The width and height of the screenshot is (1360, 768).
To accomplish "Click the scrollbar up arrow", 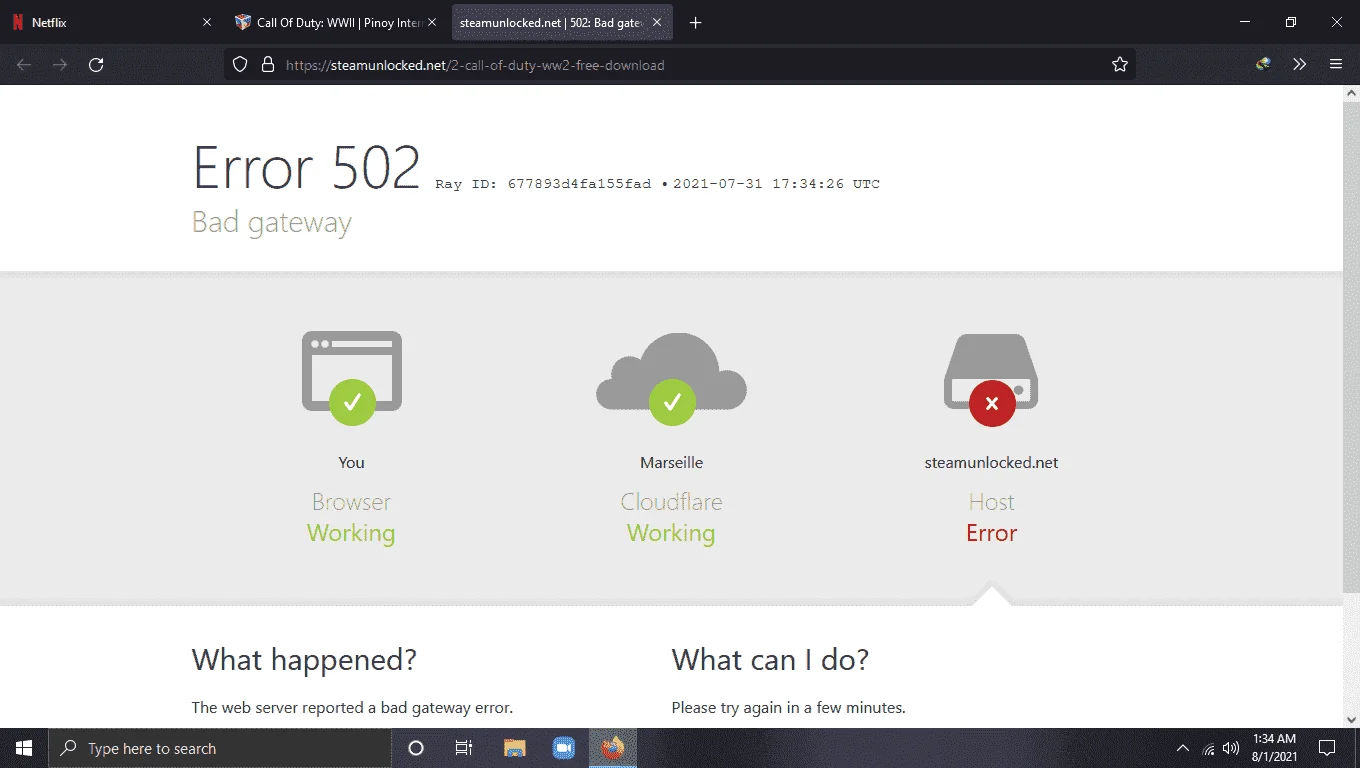I will [1351, 93].
